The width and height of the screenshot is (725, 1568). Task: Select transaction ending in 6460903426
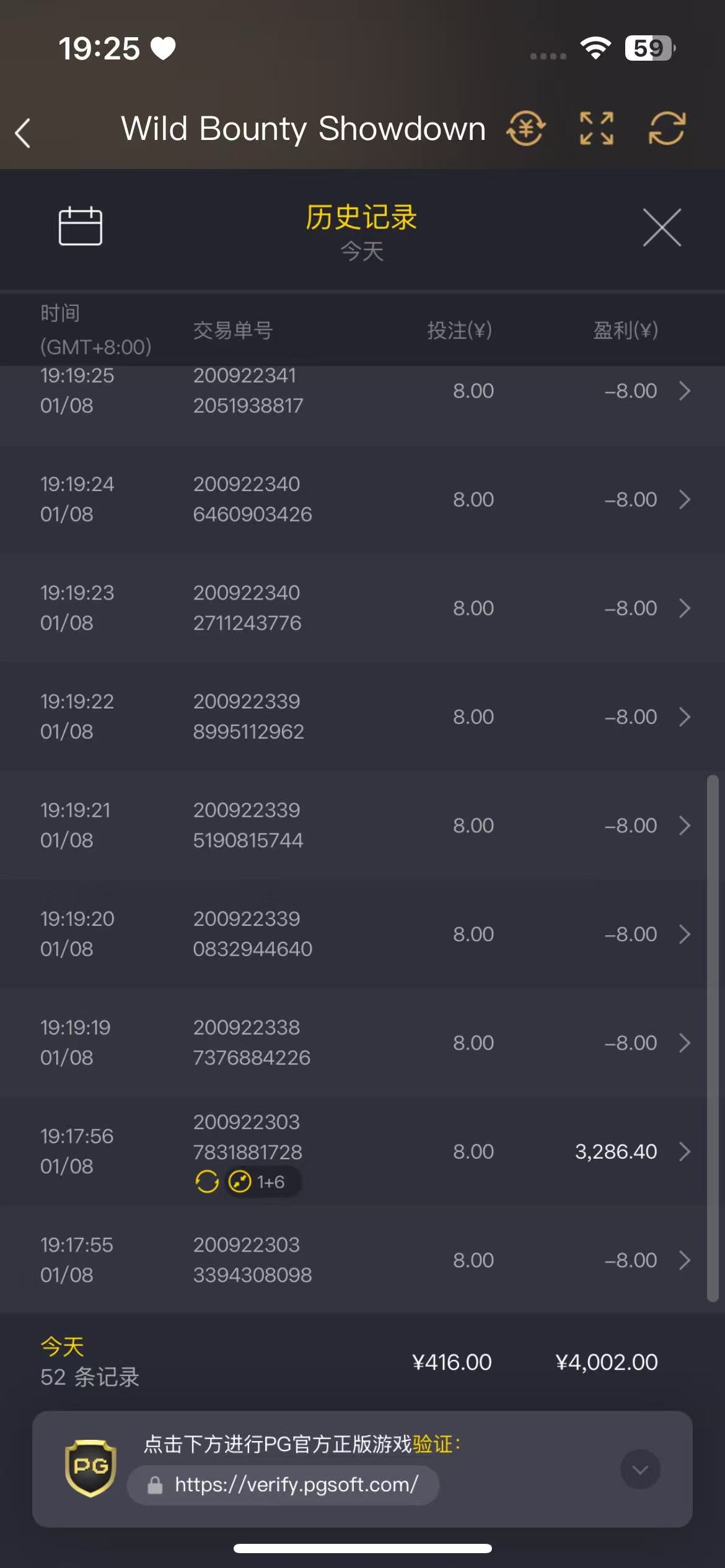coord(252,499)
